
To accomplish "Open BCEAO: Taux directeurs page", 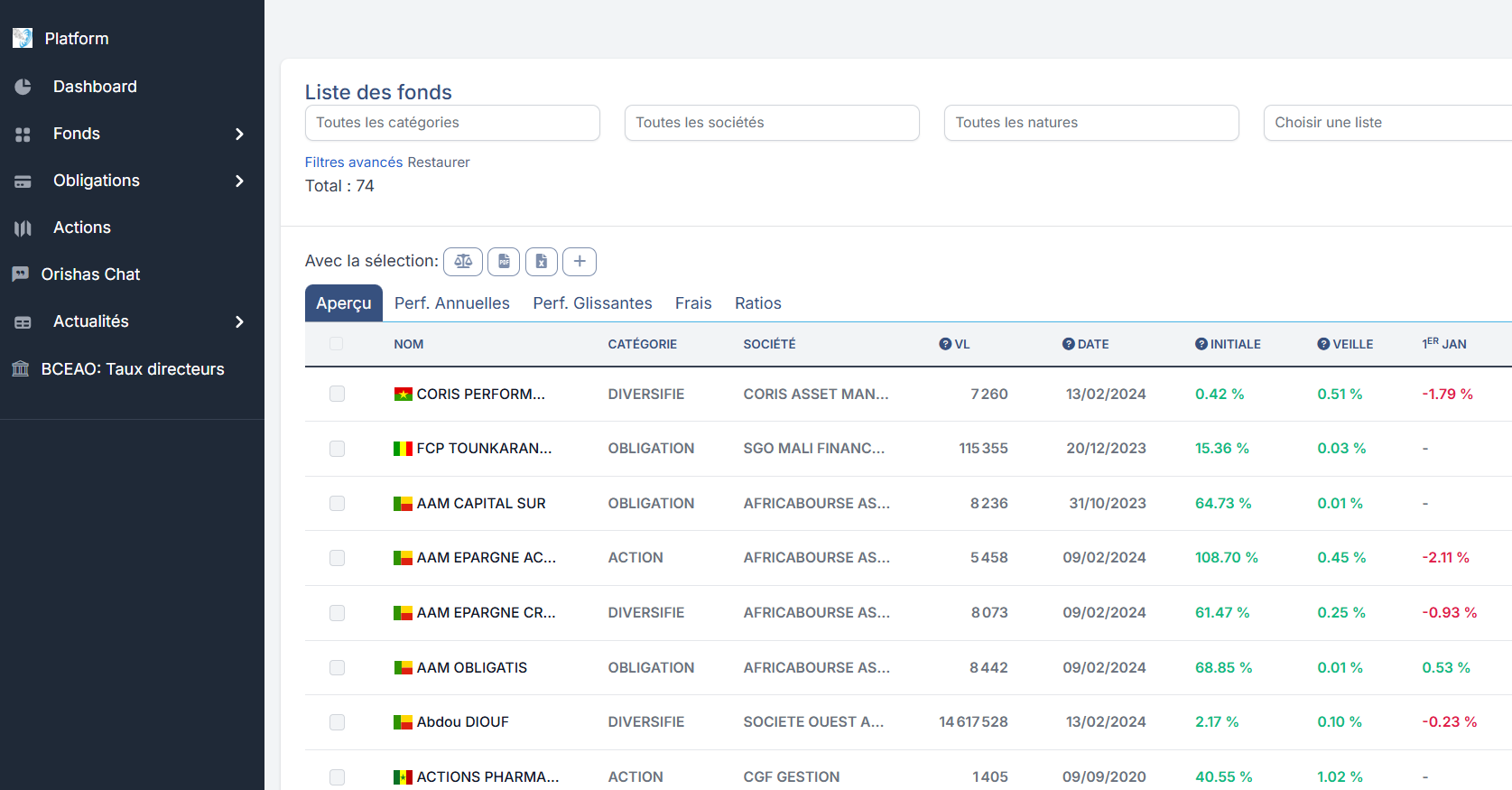I will (132, 369).
